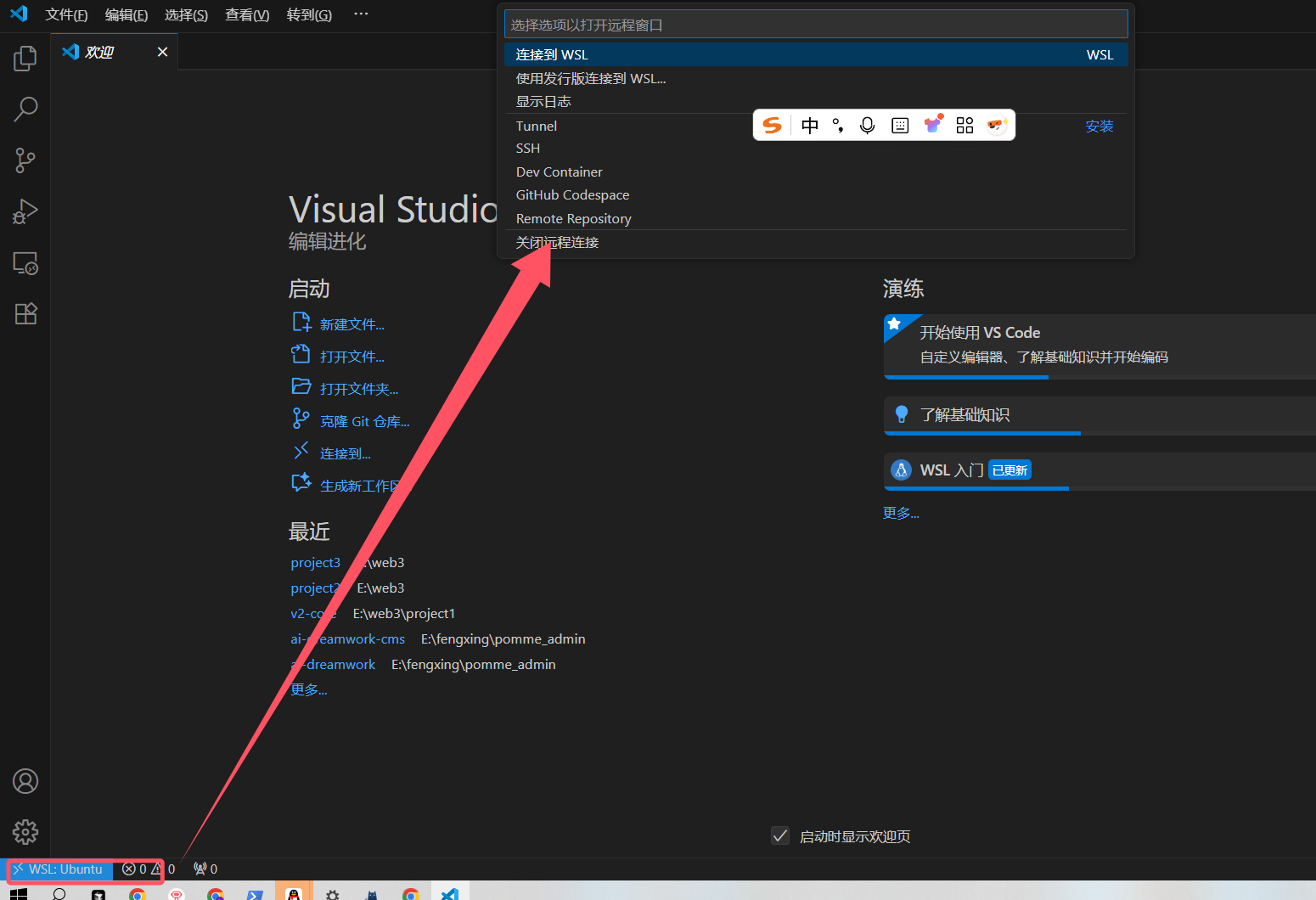This screenshot has width=1316, height=900.
Task: Click the 打开文件夹... link
Action: click(358, 389)
